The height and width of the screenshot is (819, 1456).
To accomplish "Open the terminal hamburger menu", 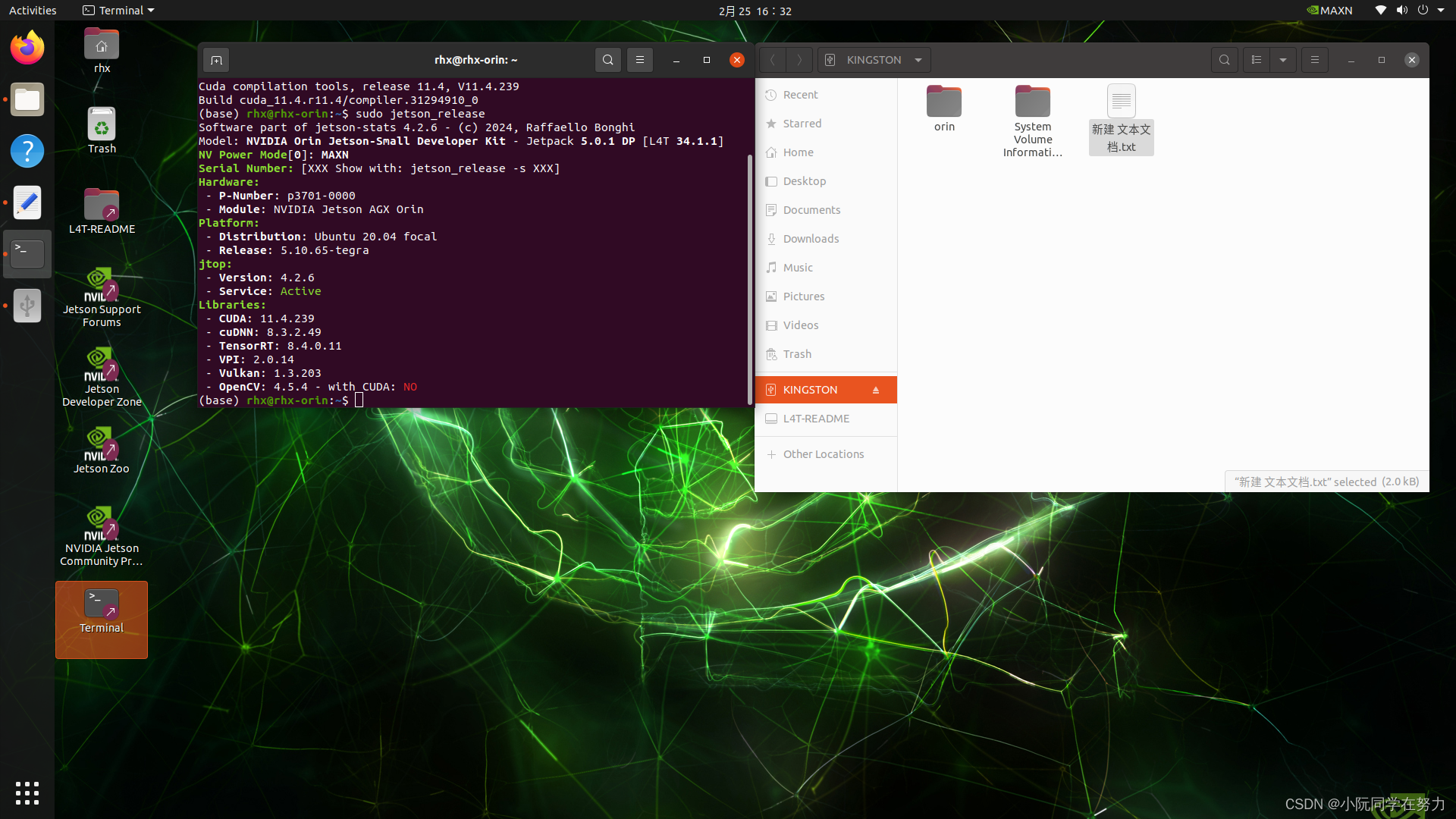I will [640, 59].
